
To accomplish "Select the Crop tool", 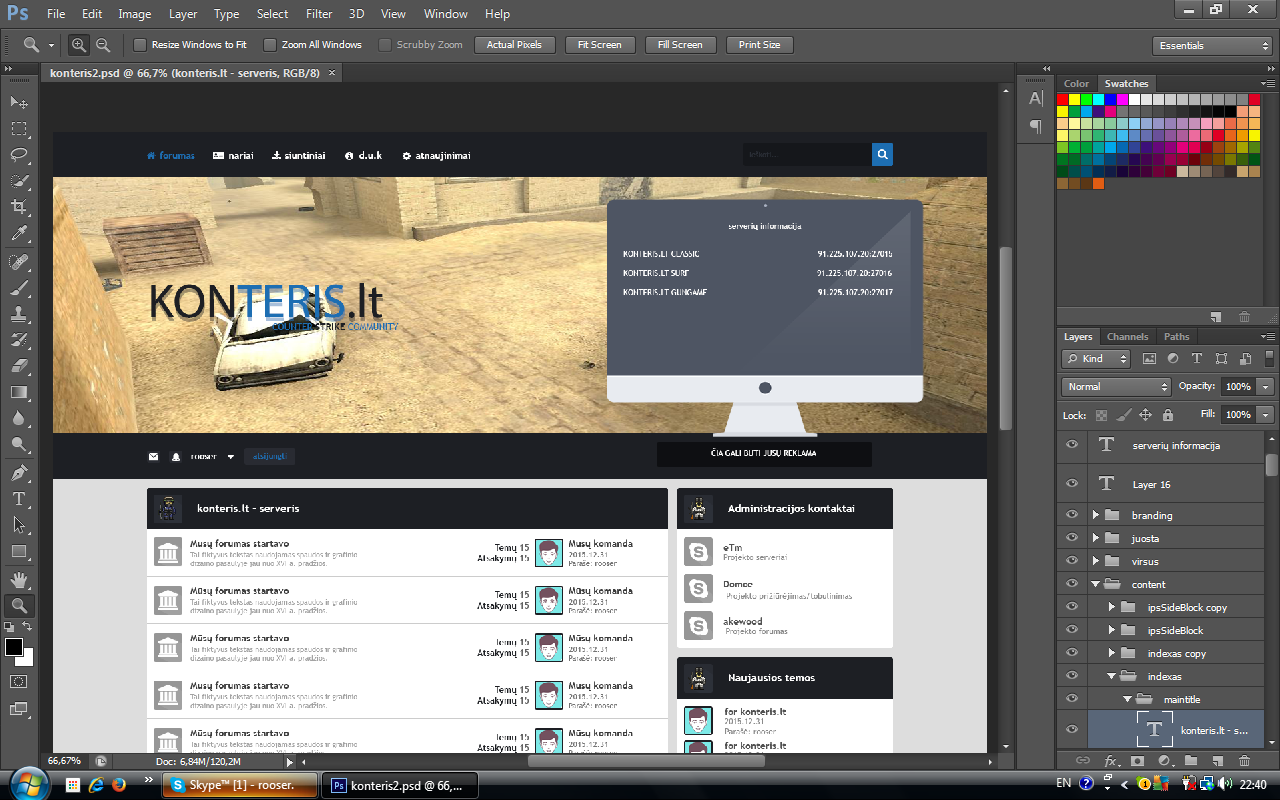I will click(18, 207).
